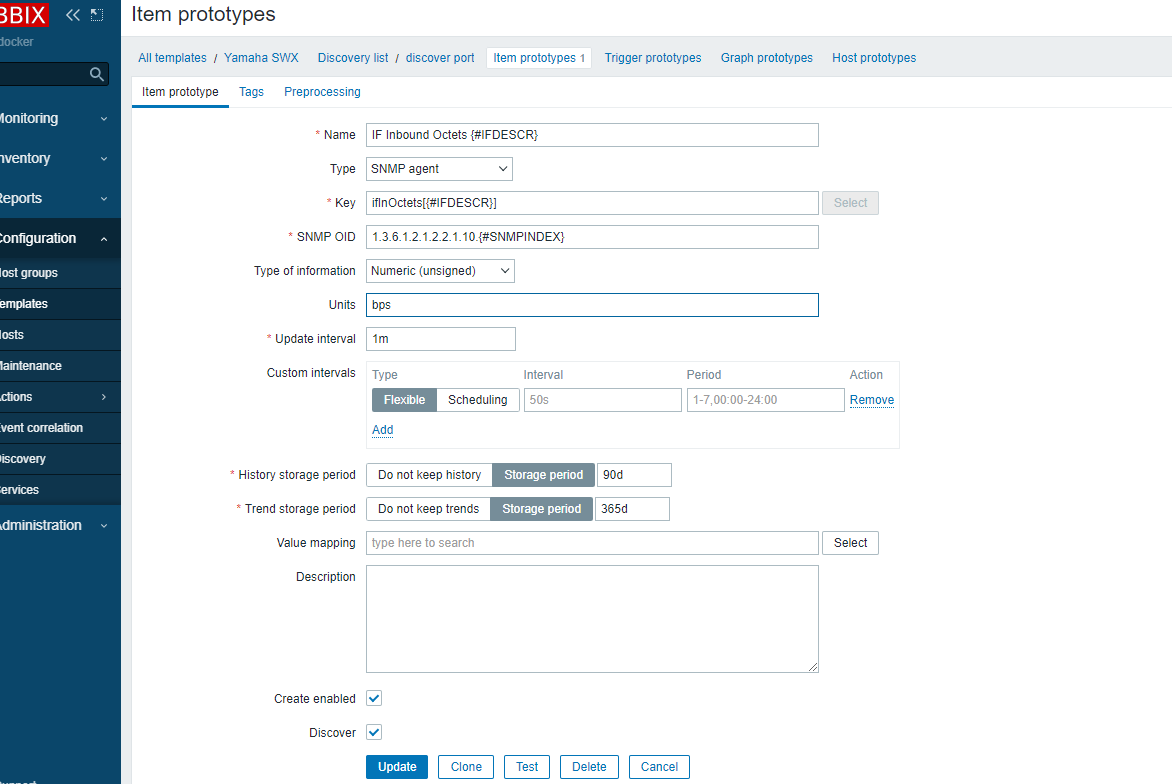This screenshot has width=1172, height=784.
Task: Focus the custom interval Period field
Action: (x=765, y=400)
